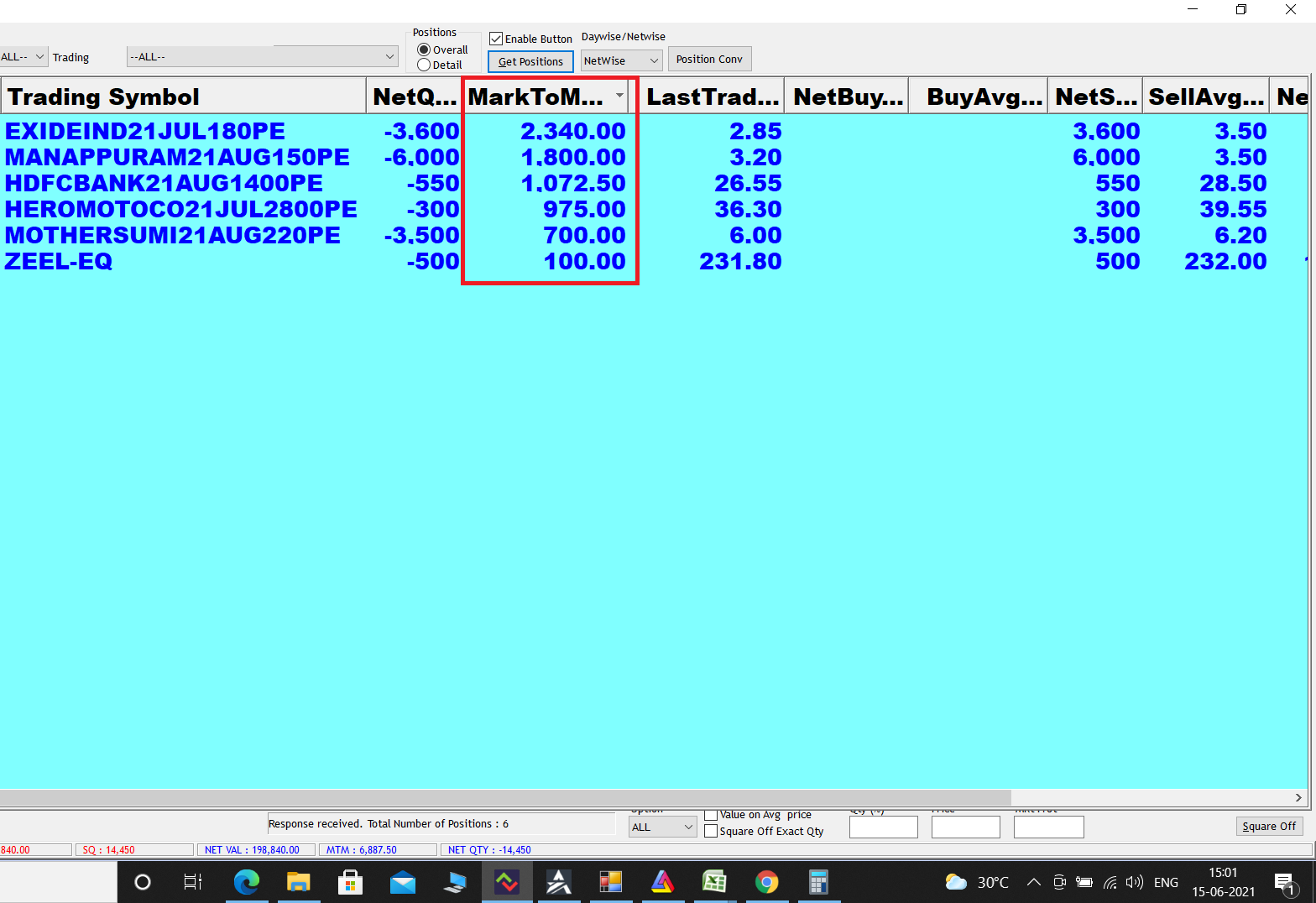Click the Square Off button
Image resolution: width=1316 pixels, height=903 pixels.
tap(1269, 826)
